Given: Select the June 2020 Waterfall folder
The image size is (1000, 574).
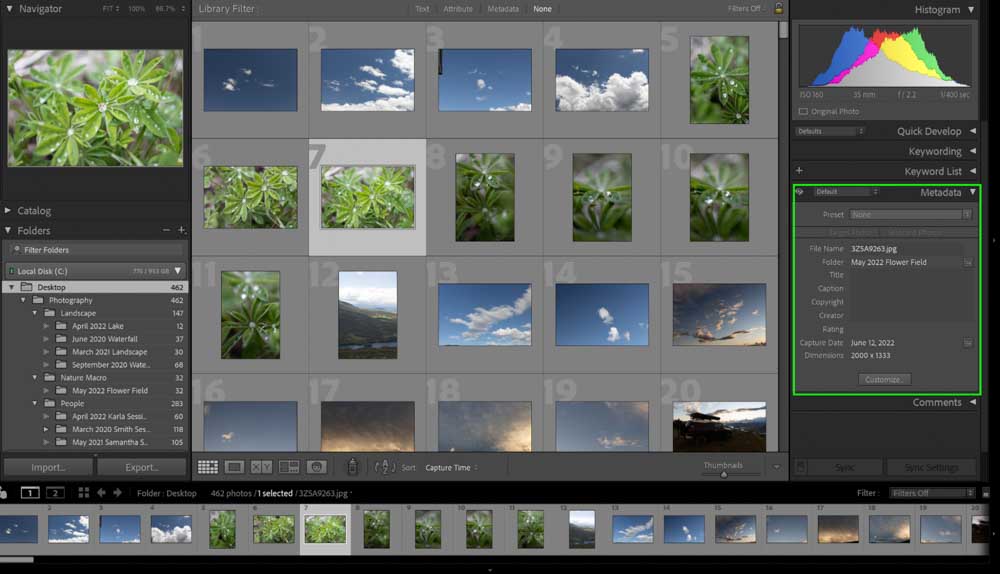Looking at the screenshot, I should pyautogui.click(x=105, y=339).
